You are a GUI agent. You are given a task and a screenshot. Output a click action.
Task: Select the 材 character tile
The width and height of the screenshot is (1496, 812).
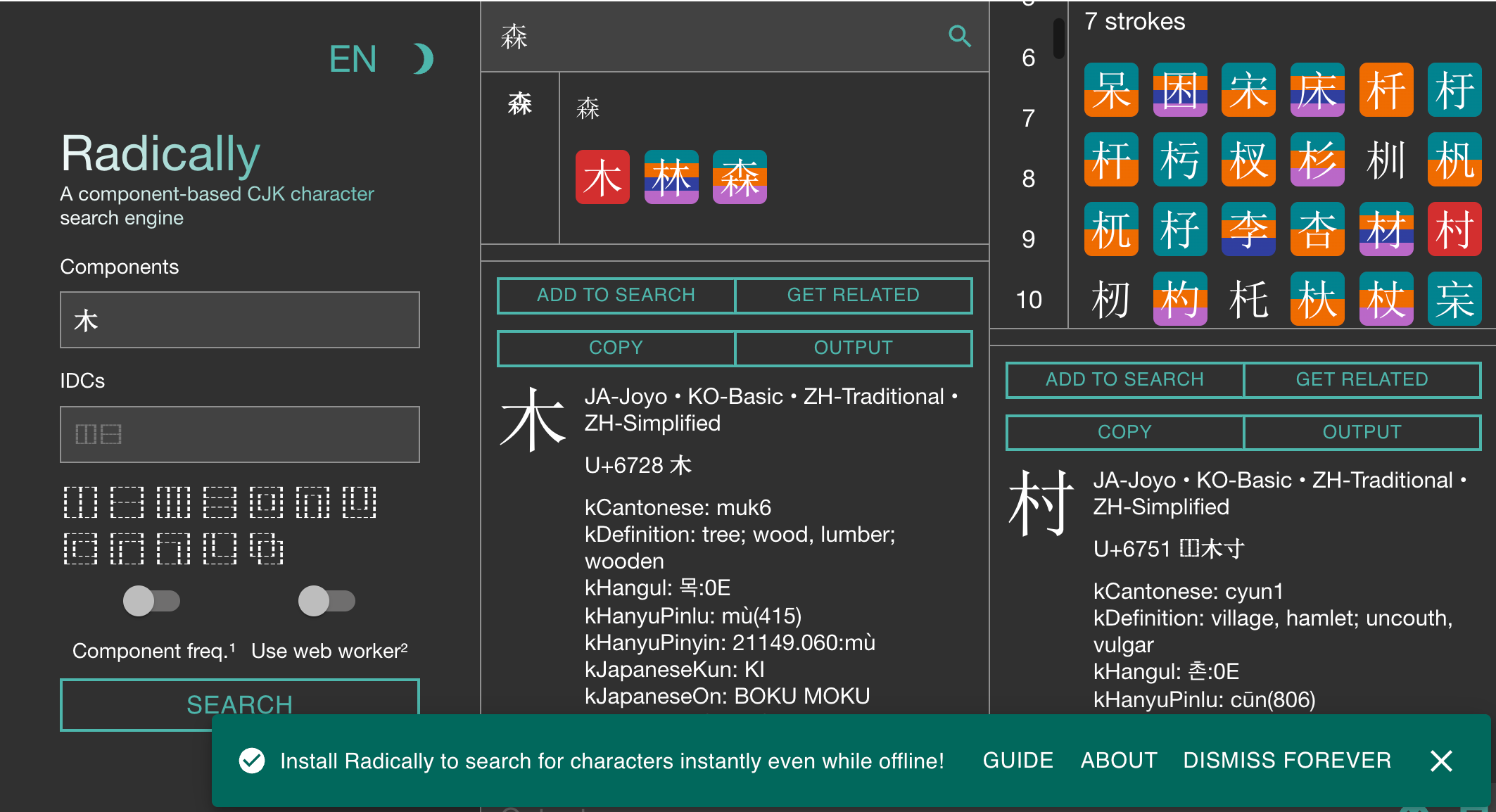(1386, 229)
